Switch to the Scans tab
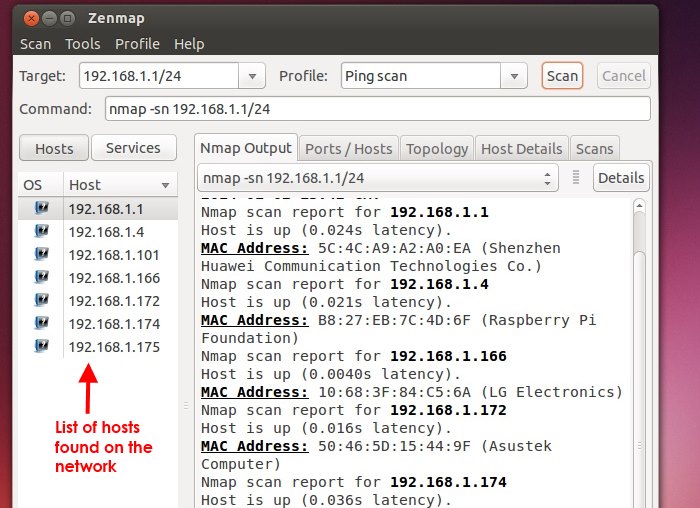 pos(595,149)
